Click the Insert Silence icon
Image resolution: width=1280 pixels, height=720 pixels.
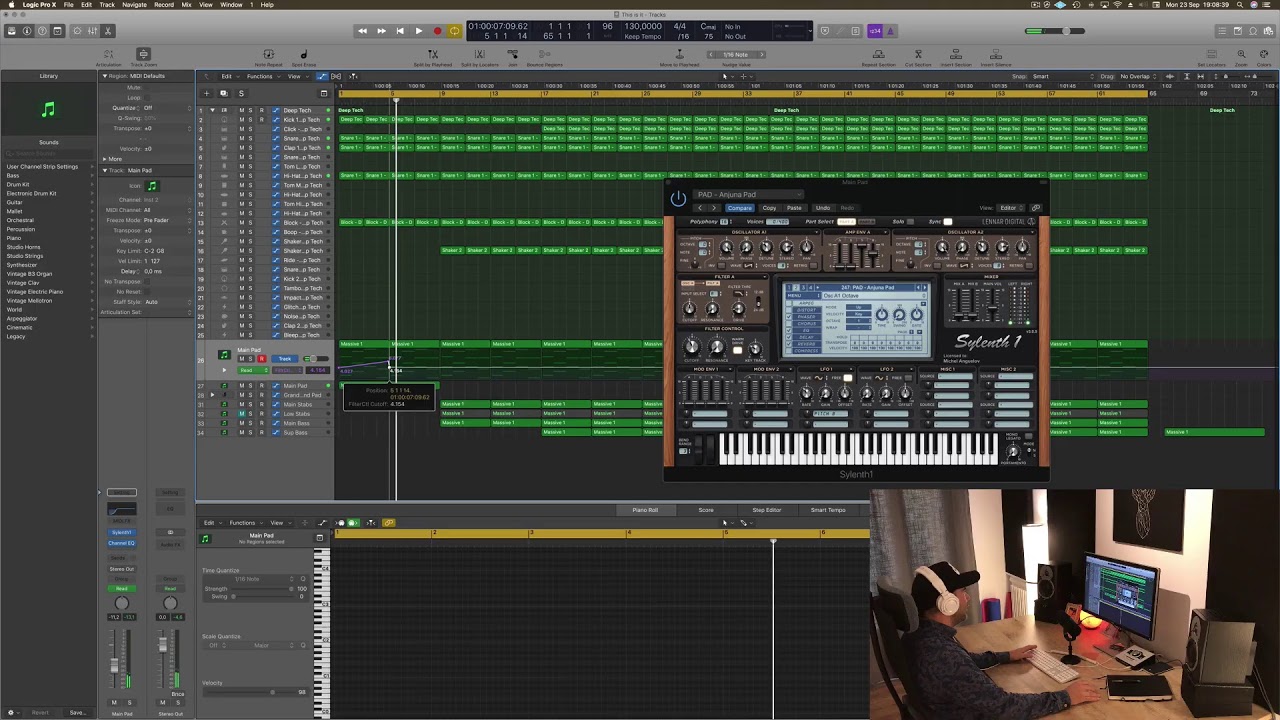[995, 55]
